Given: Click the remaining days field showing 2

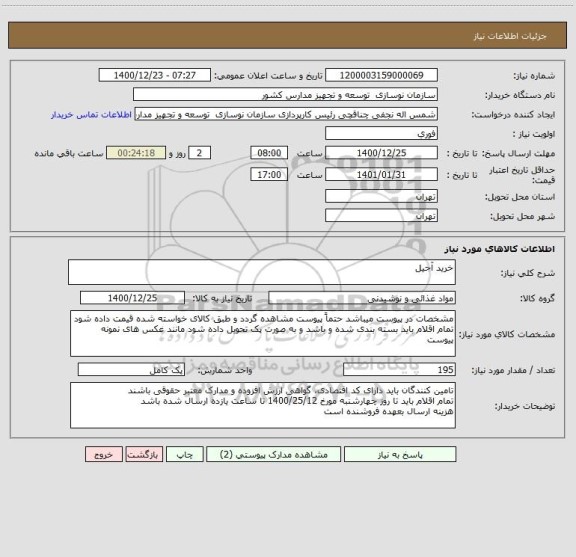Looking at the screenshot, I should [x=199, y=152].
